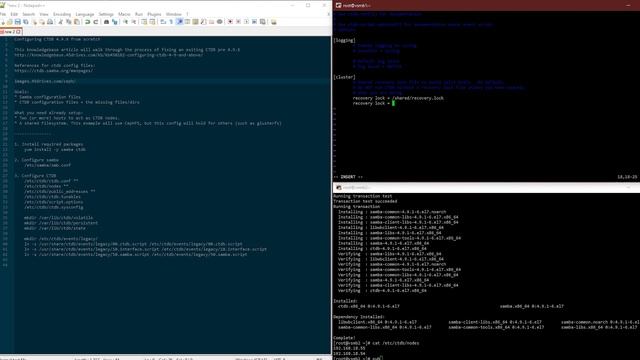Open the Folder as Workspace icon
This screenshot has width=640, height=360.
pyautogui.click(x=211, y=22)
